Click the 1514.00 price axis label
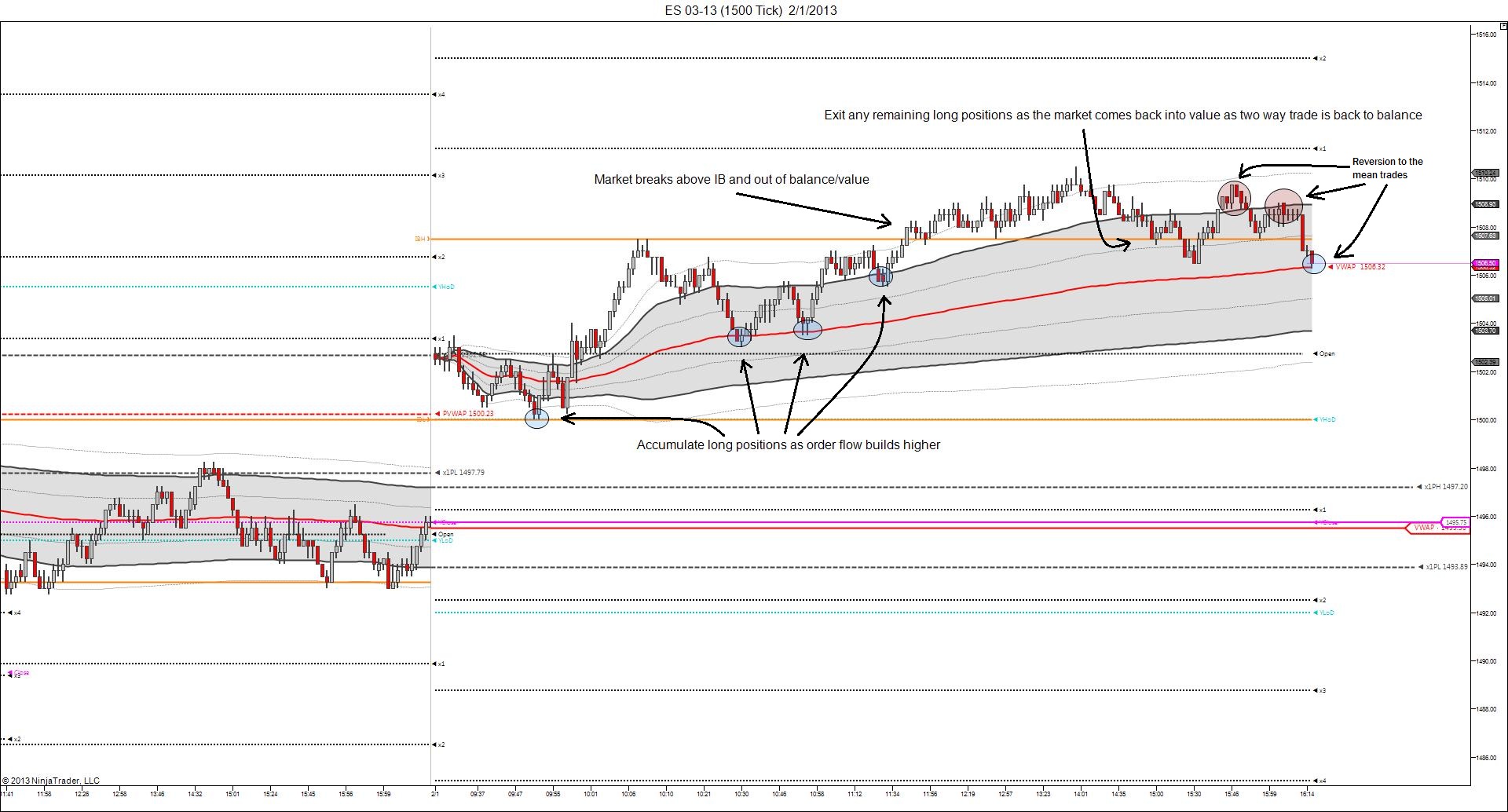 click(x=1486, y=83)
